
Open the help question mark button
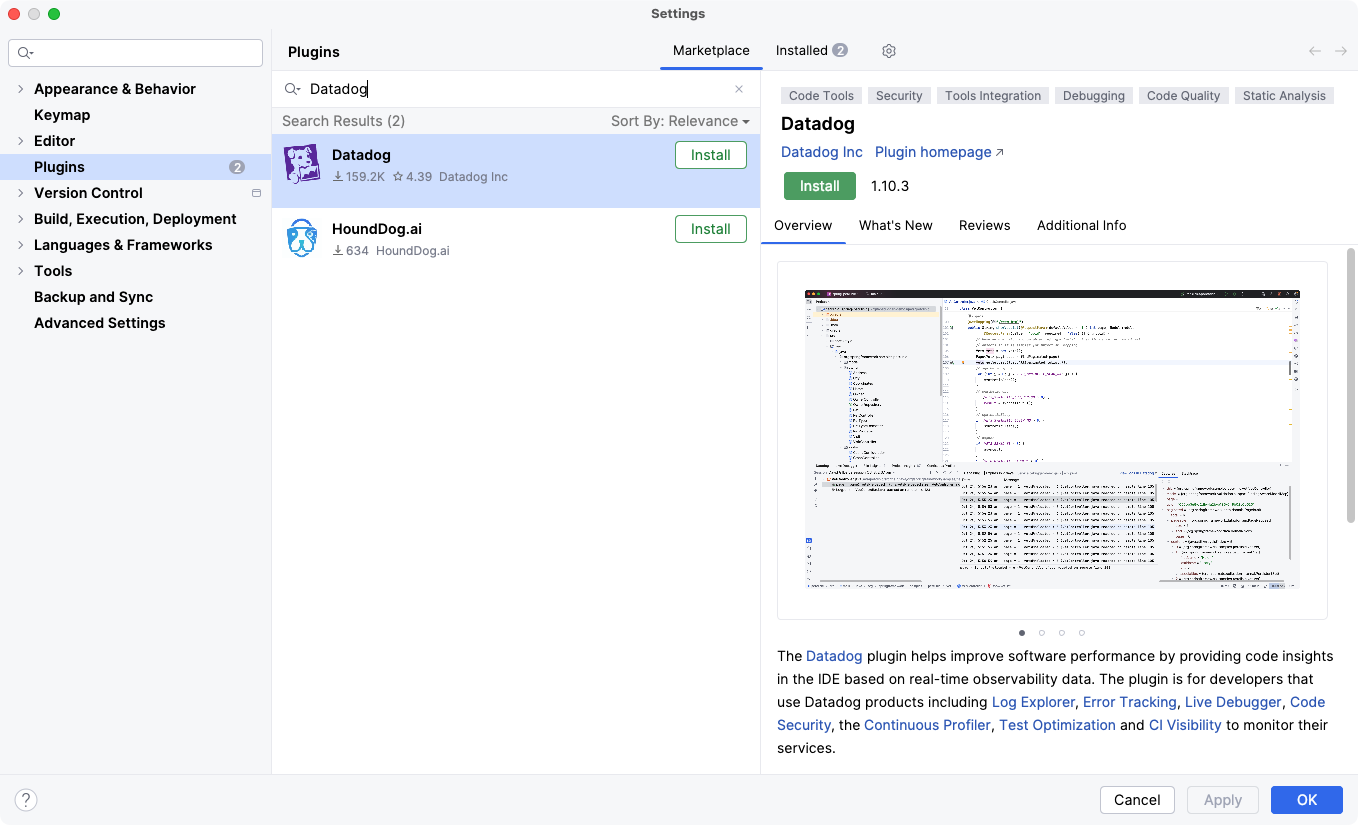(27, 800)
